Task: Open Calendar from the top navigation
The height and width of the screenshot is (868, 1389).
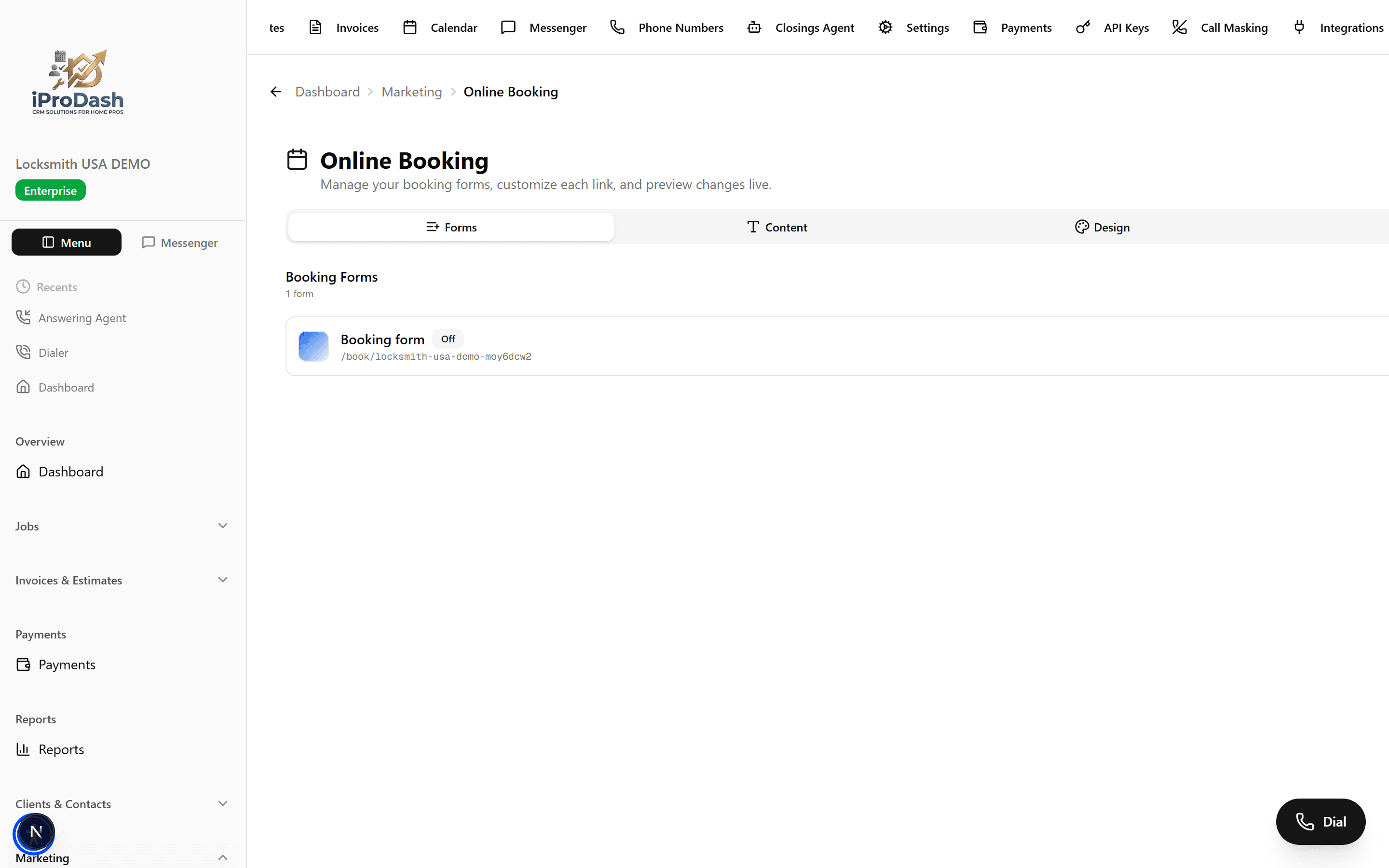Action: point(440,27)
